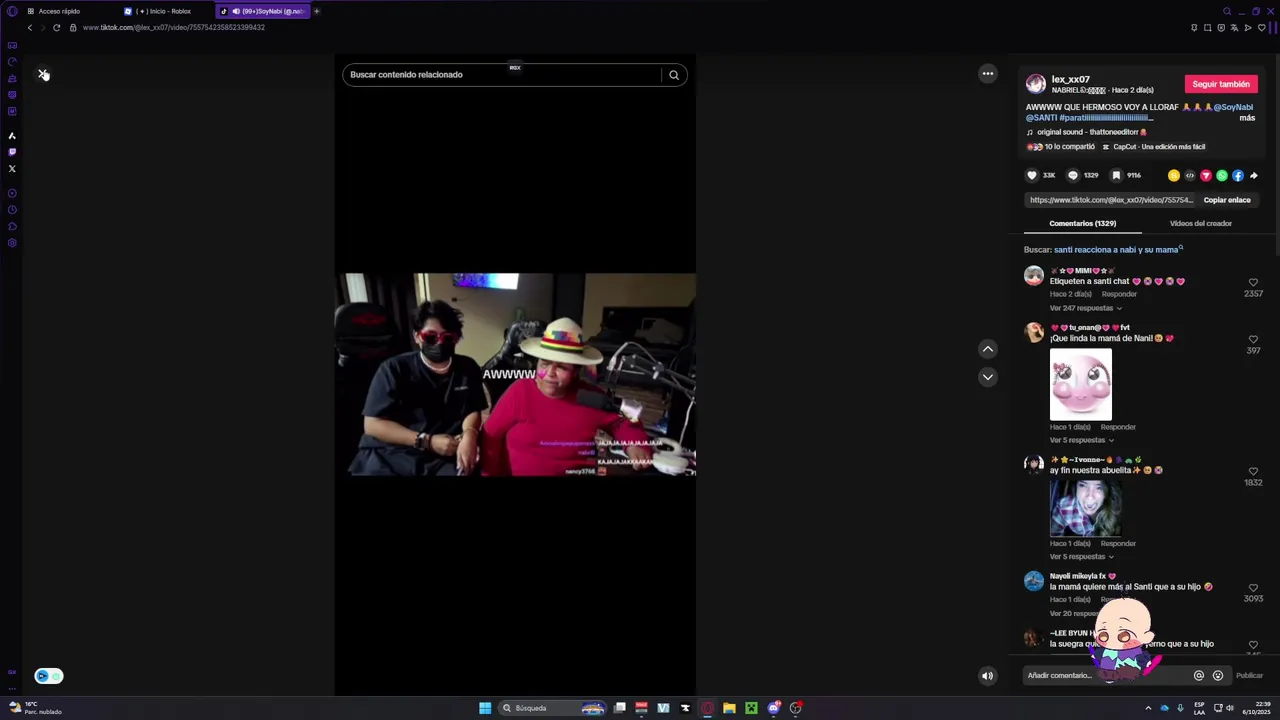
Task: Open File Explorer from the taskbar
Action: click(x=729, y=708)
